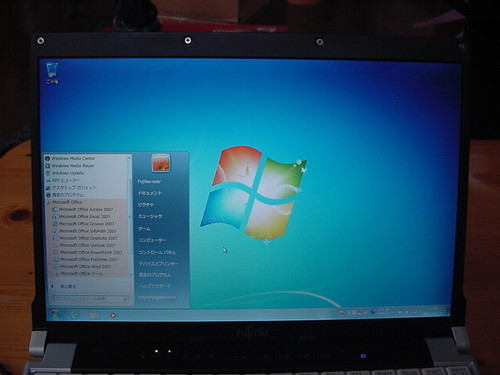This screenshot has width=500, height=375.
Task: Collapse the Microsoft Office folder
Action: 64,202
